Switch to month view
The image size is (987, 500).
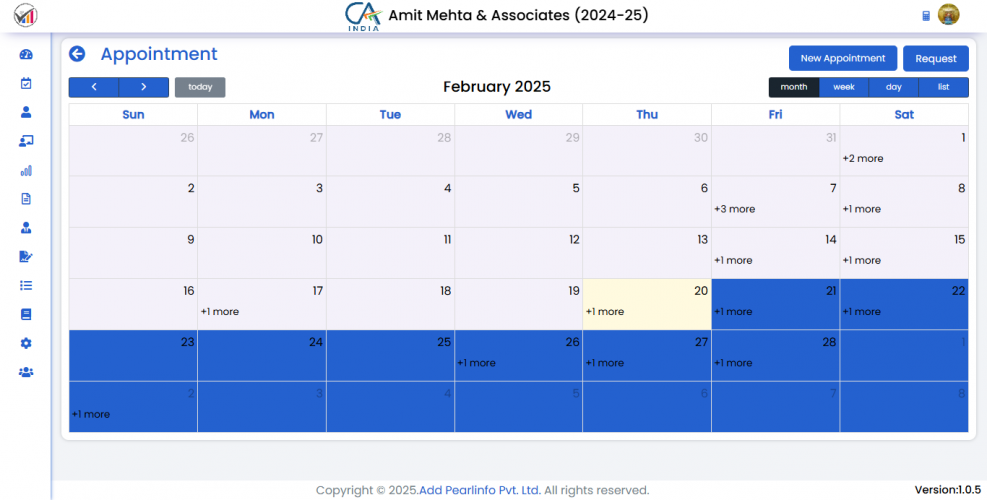[794, 87]
